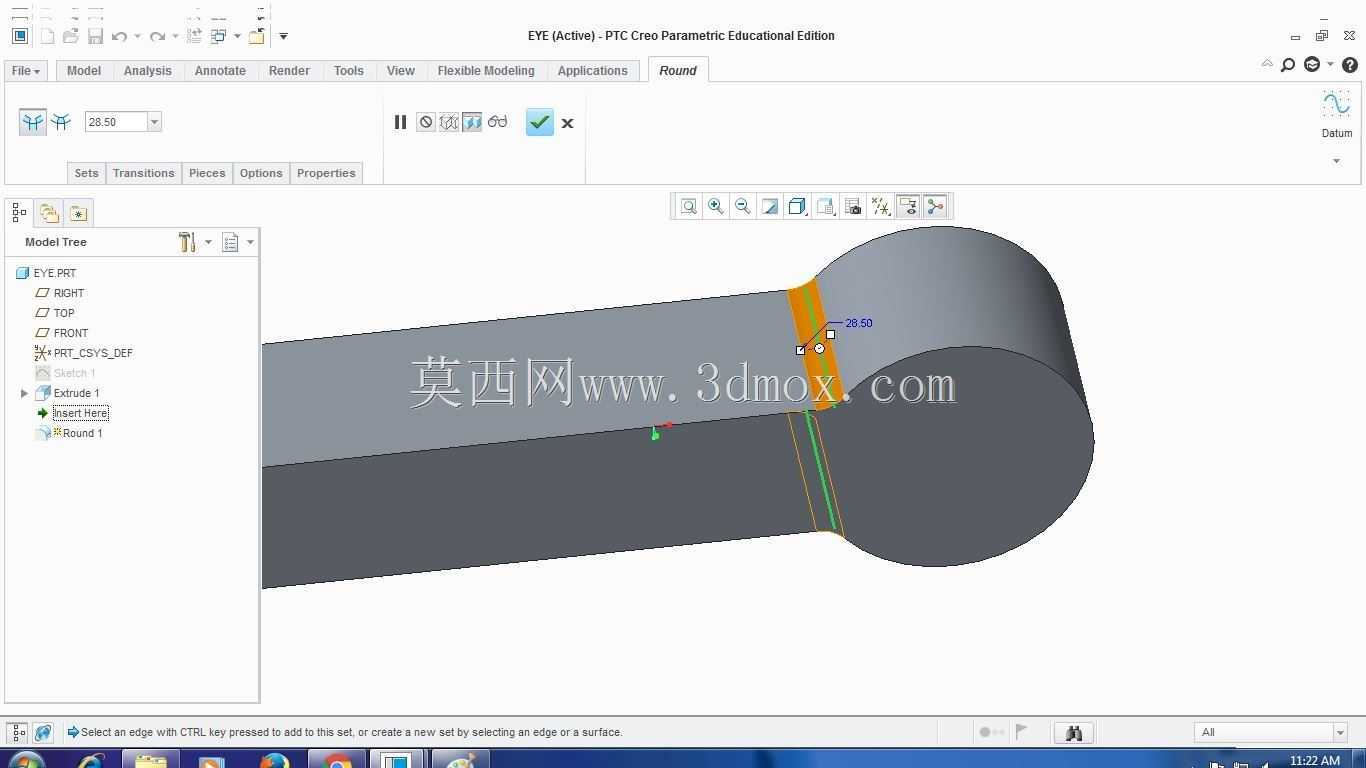Viewport: 1366px width, 768px height.
Task: Select the Round ribbon tab
Action: 678,71
